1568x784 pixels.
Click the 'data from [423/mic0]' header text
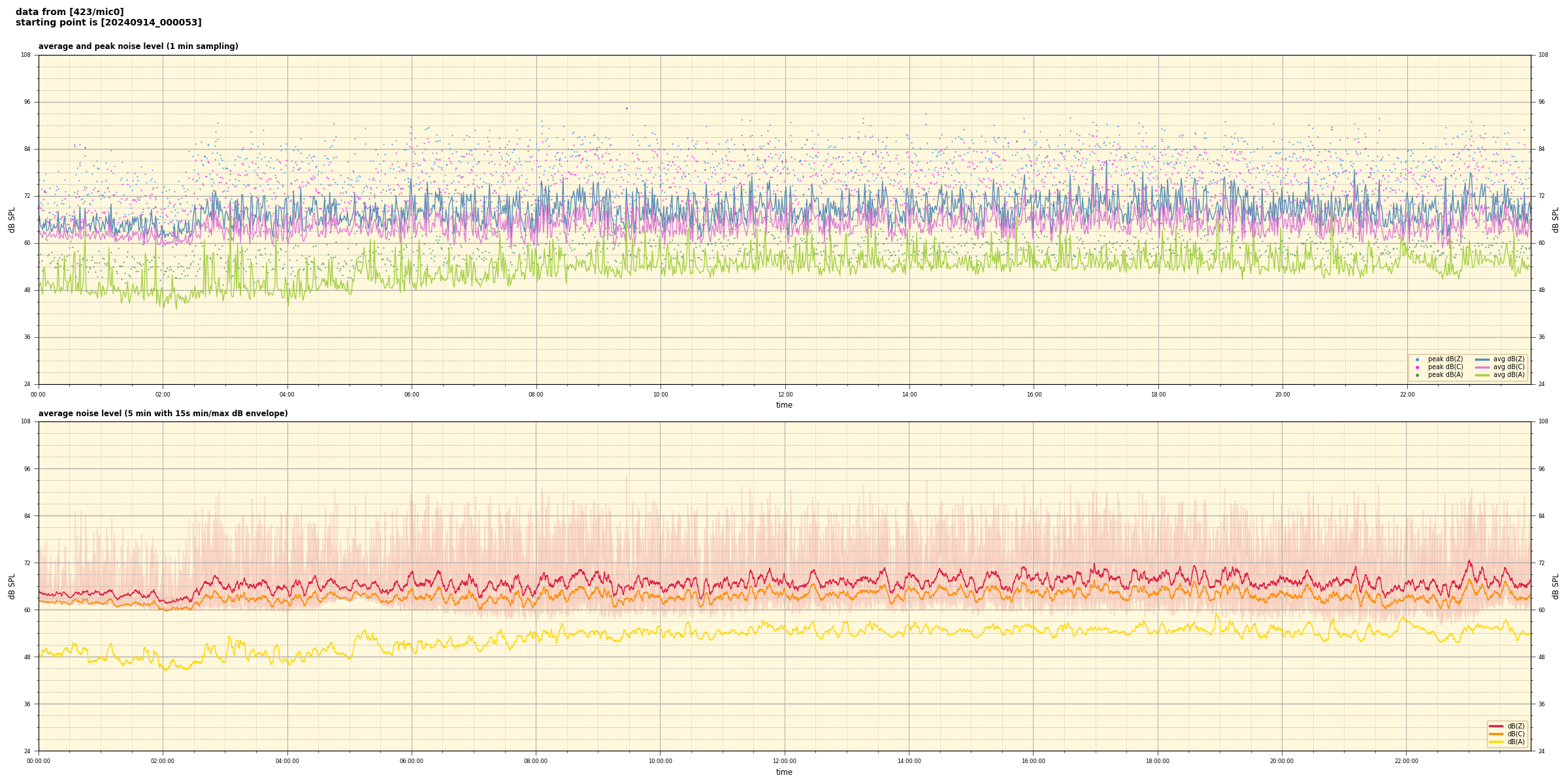tap(69, 12)
